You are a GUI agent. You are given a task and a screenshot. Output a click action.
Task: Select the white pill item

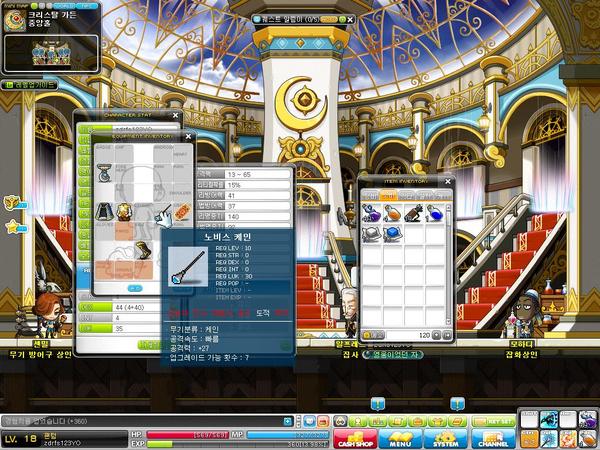click(x=371, y=234)
